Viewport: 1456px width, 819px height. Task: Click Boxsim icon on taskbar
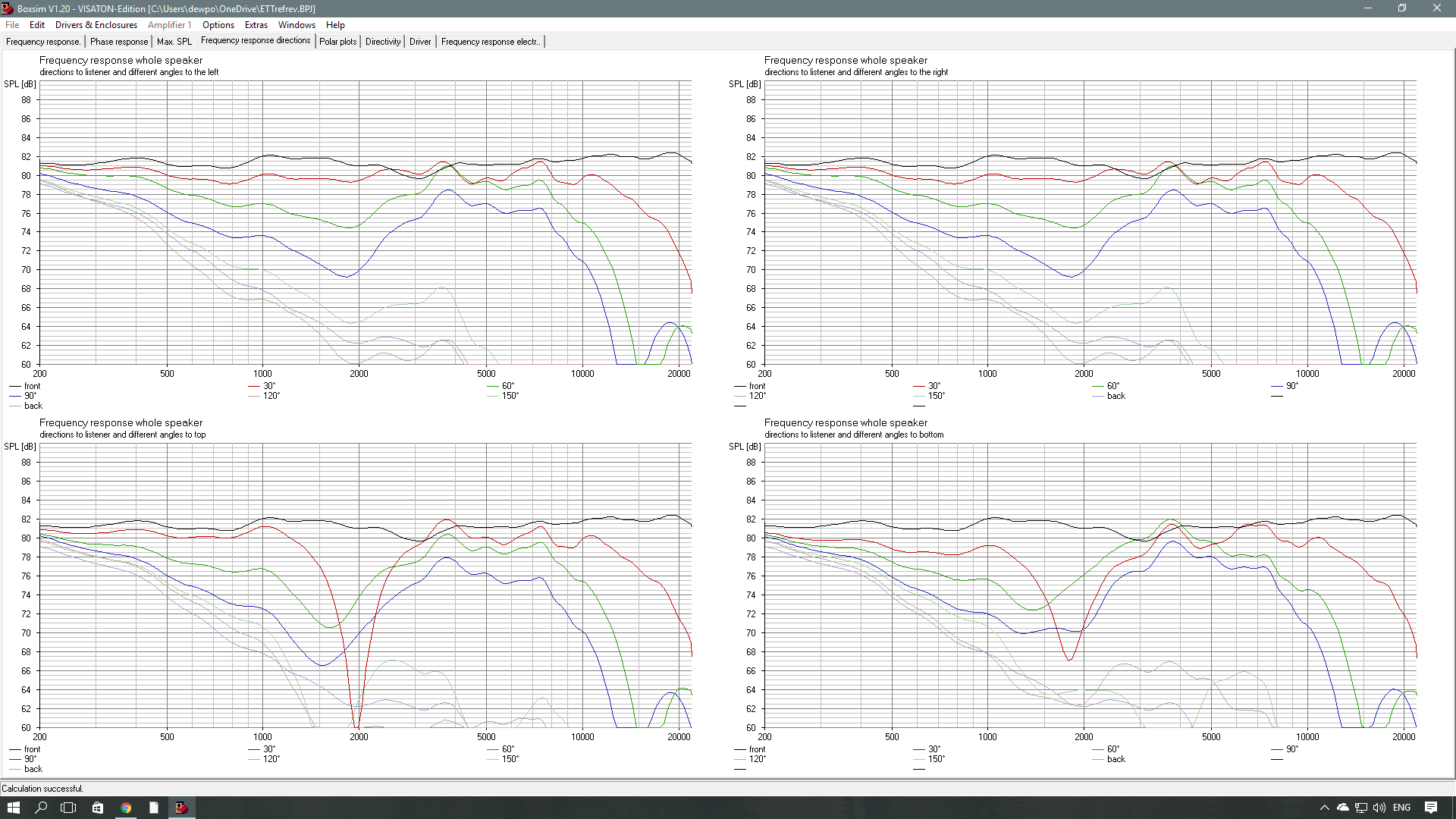coord(181,808)
